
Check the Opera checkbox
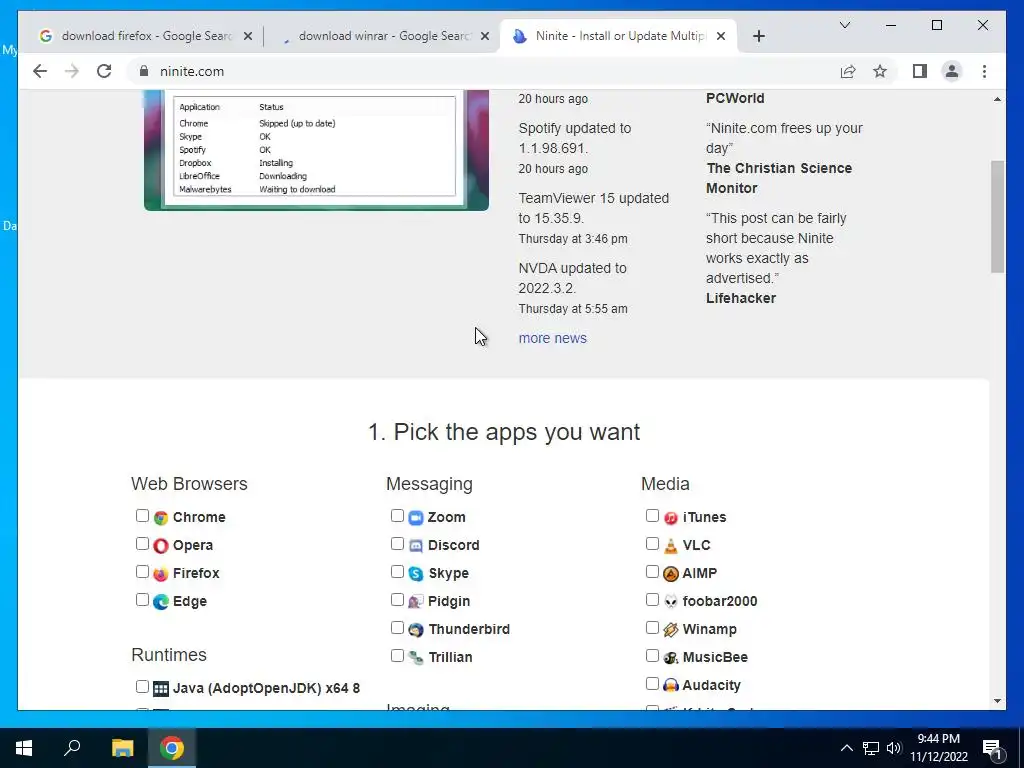pos(142,544)
